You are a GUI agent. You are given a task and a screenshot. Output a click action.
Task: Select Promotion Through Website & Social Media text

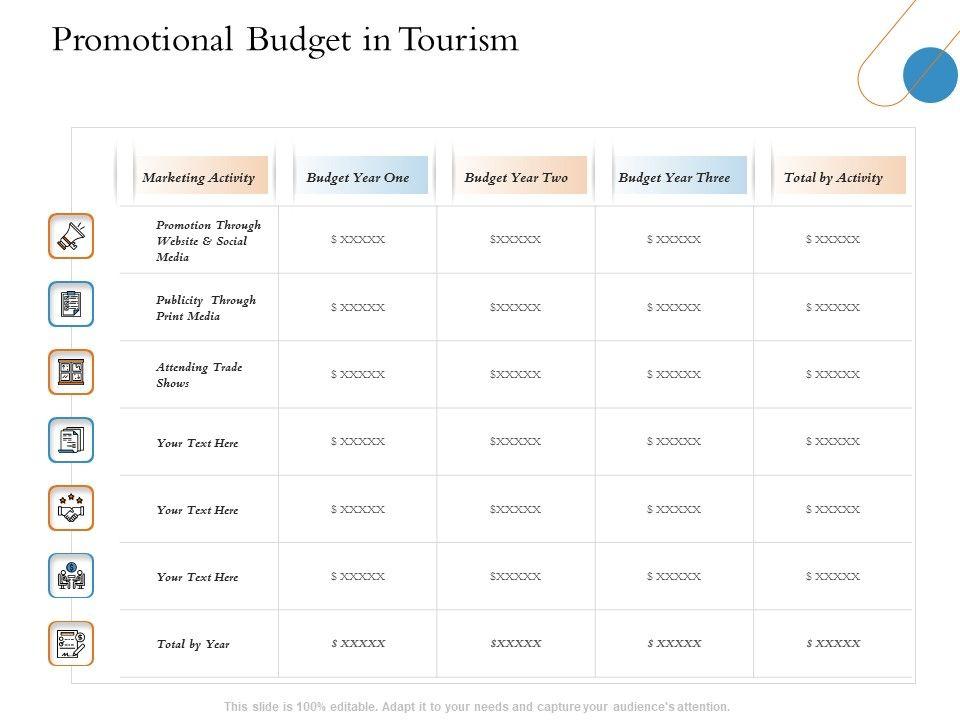(208, 241)
